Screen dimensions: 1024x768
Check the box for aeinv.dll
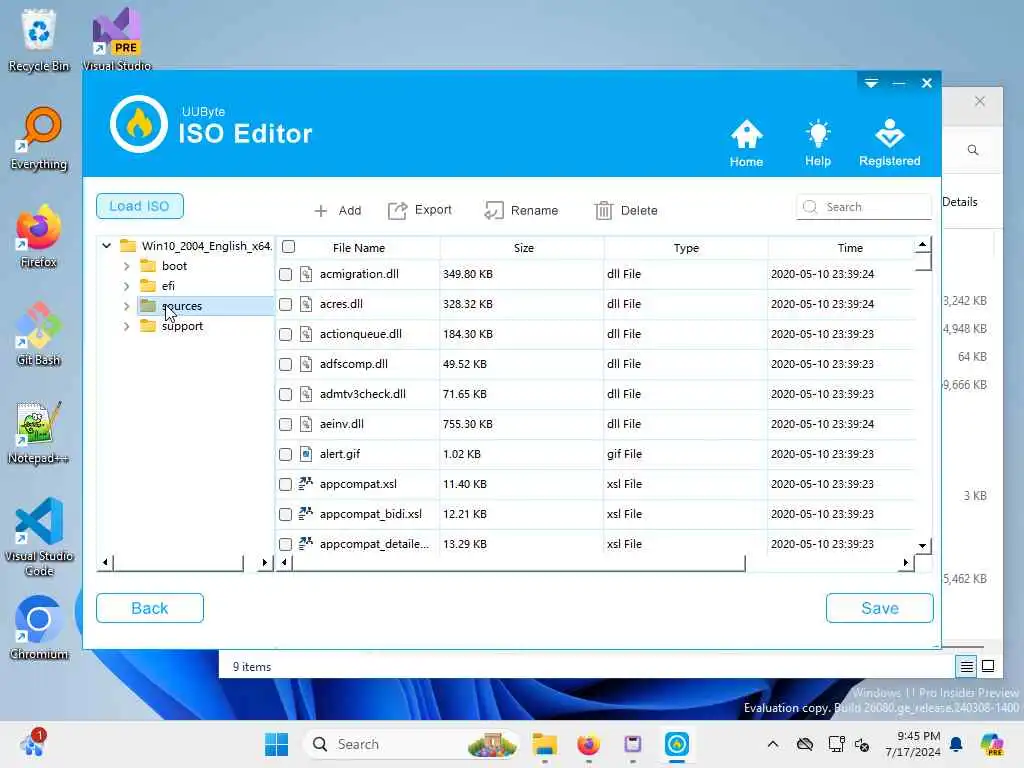tap(285, 424)
